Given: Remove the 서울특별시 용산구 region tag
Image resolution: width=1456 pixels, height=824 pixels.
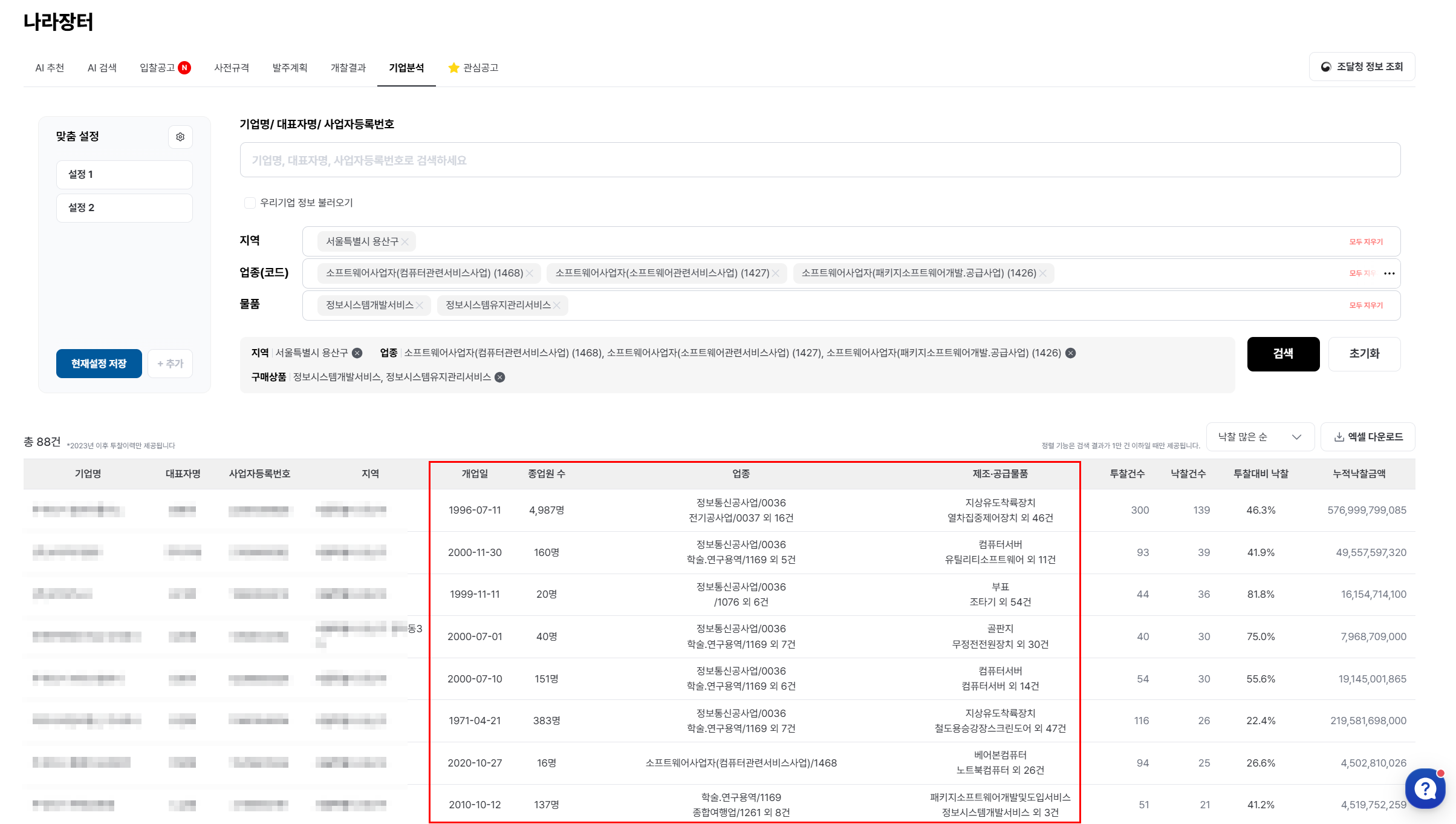Looking at the screenshot, I should (x=405, y=242).
